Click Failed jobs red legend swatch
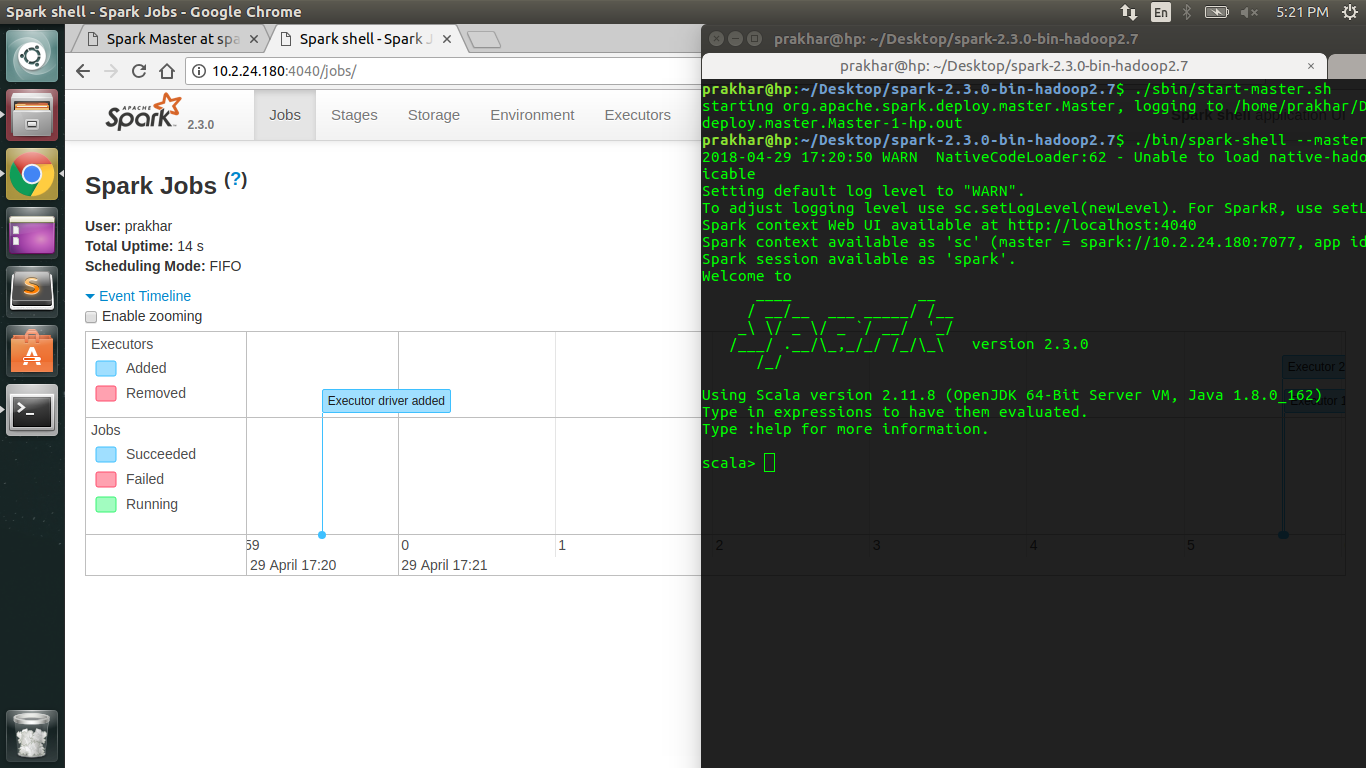This screenshot has height=768, width=1366. coord(106,479)
